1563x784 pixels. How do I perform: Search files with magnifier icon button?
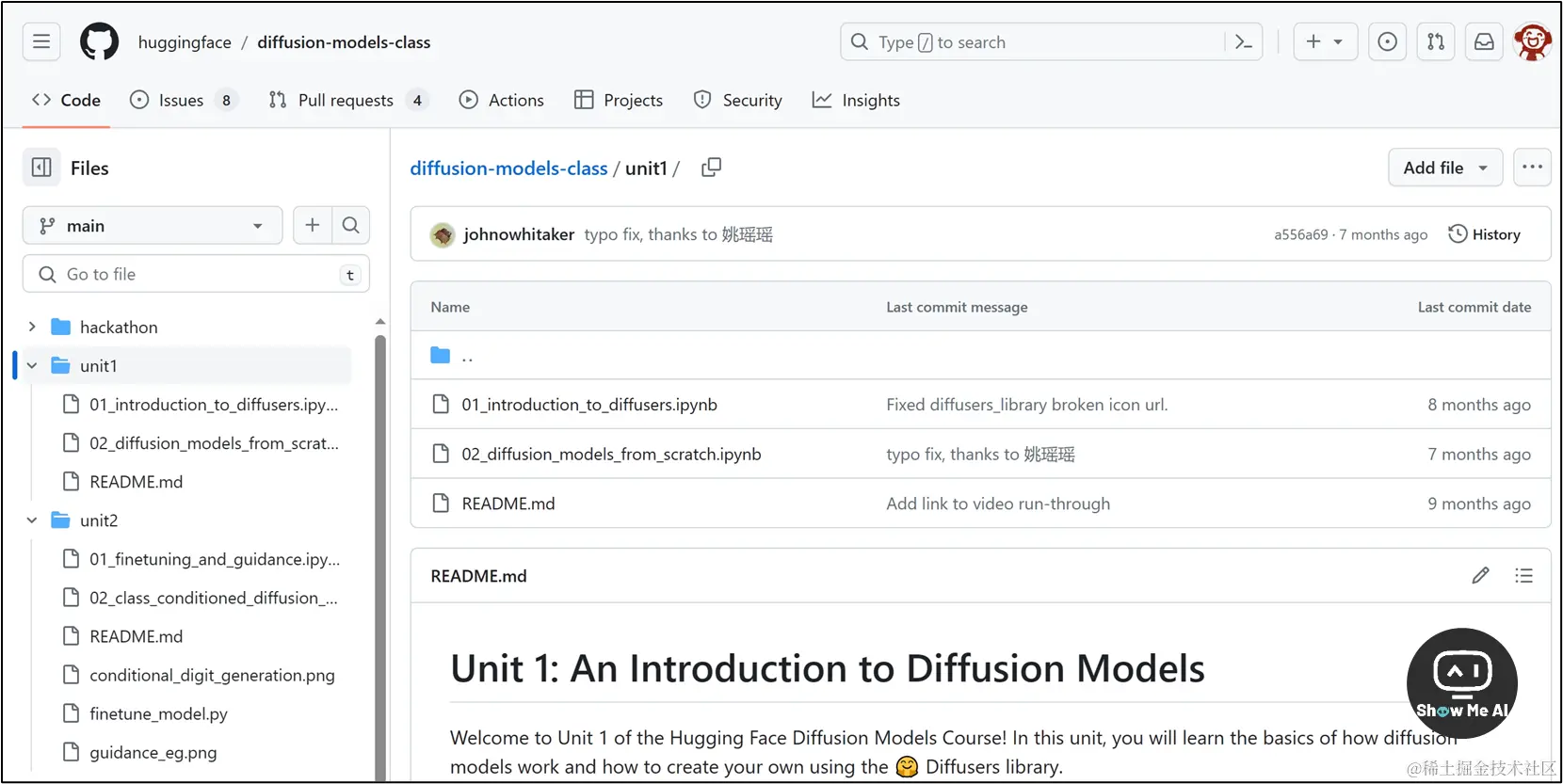350,225
